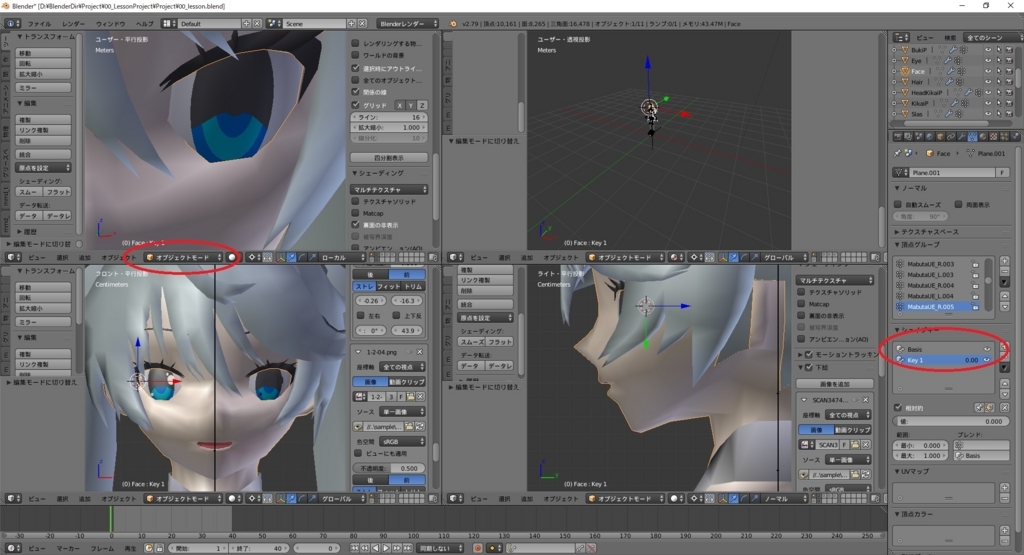Open the Object Data properties tab icon
This screenshot has height=555, width=1024.
click(972, 136)
